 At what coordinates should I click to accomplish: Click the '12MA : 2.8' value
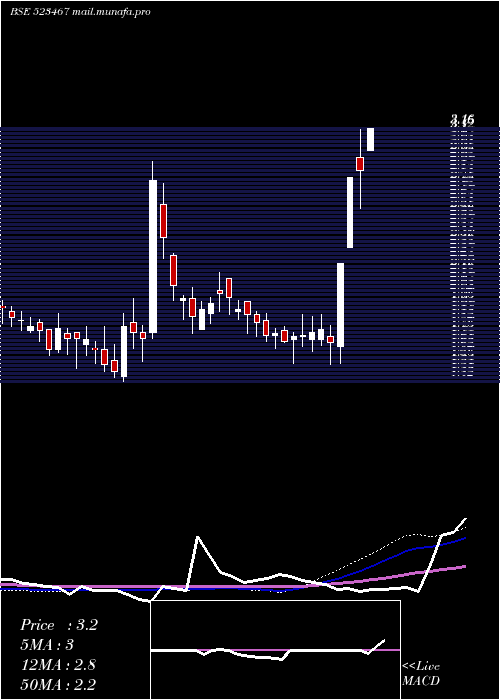pyautogui.click(x=58, y=665)
